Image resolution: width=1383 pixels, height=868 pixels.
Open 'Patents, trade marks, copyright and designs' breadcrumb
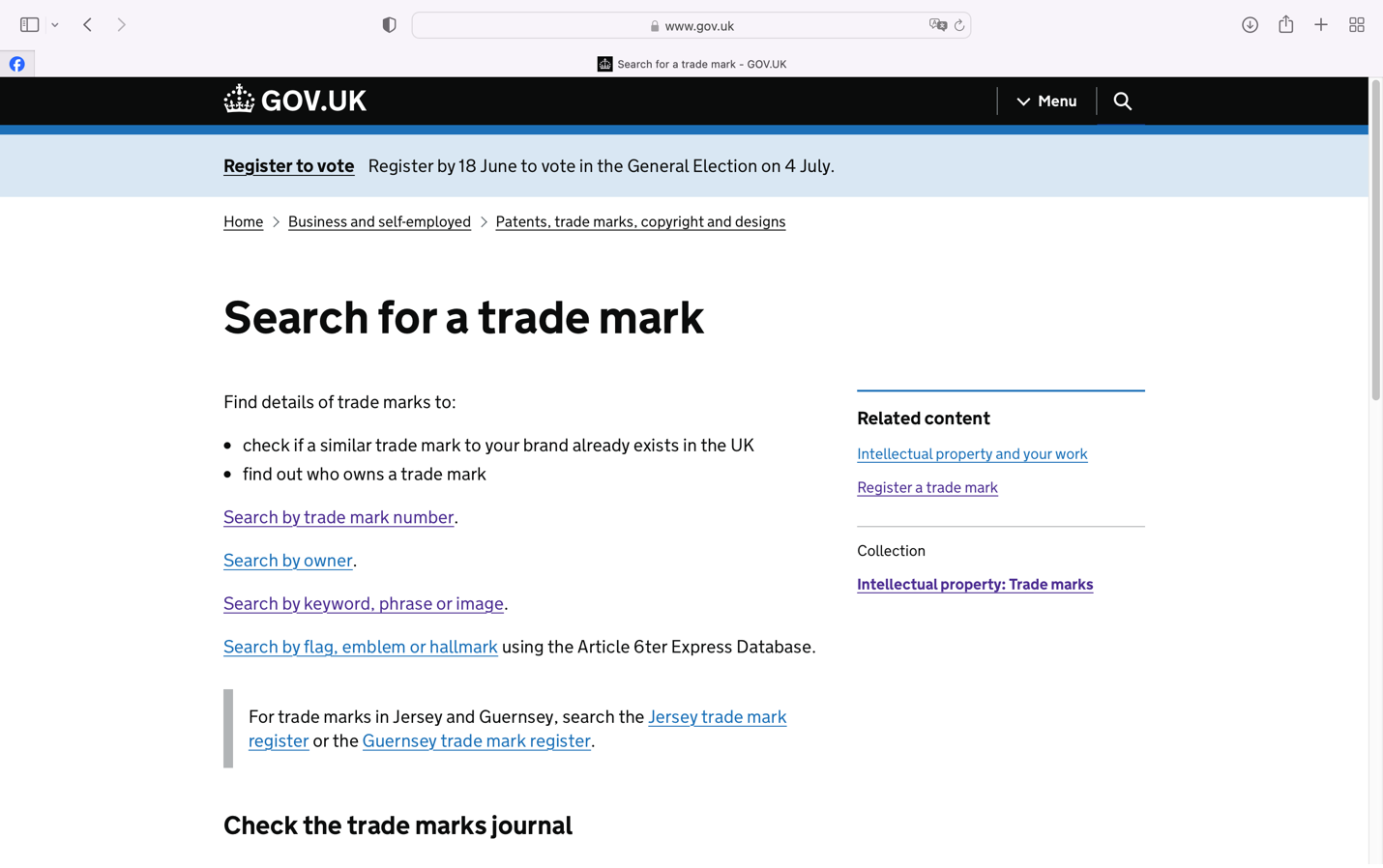click(640, 222)
